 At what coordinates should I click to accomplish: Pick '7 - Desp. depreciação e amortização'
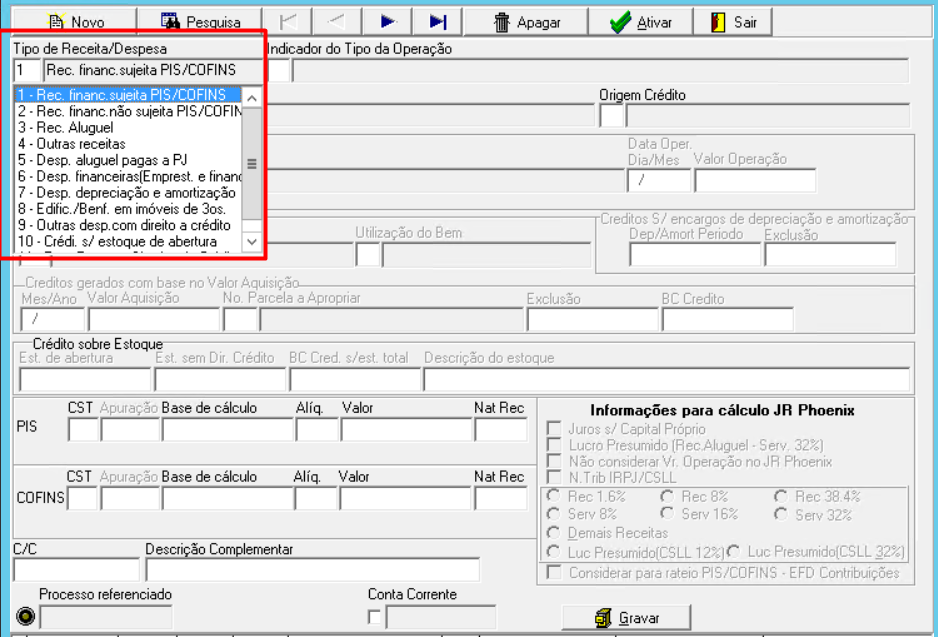point(129,193)
